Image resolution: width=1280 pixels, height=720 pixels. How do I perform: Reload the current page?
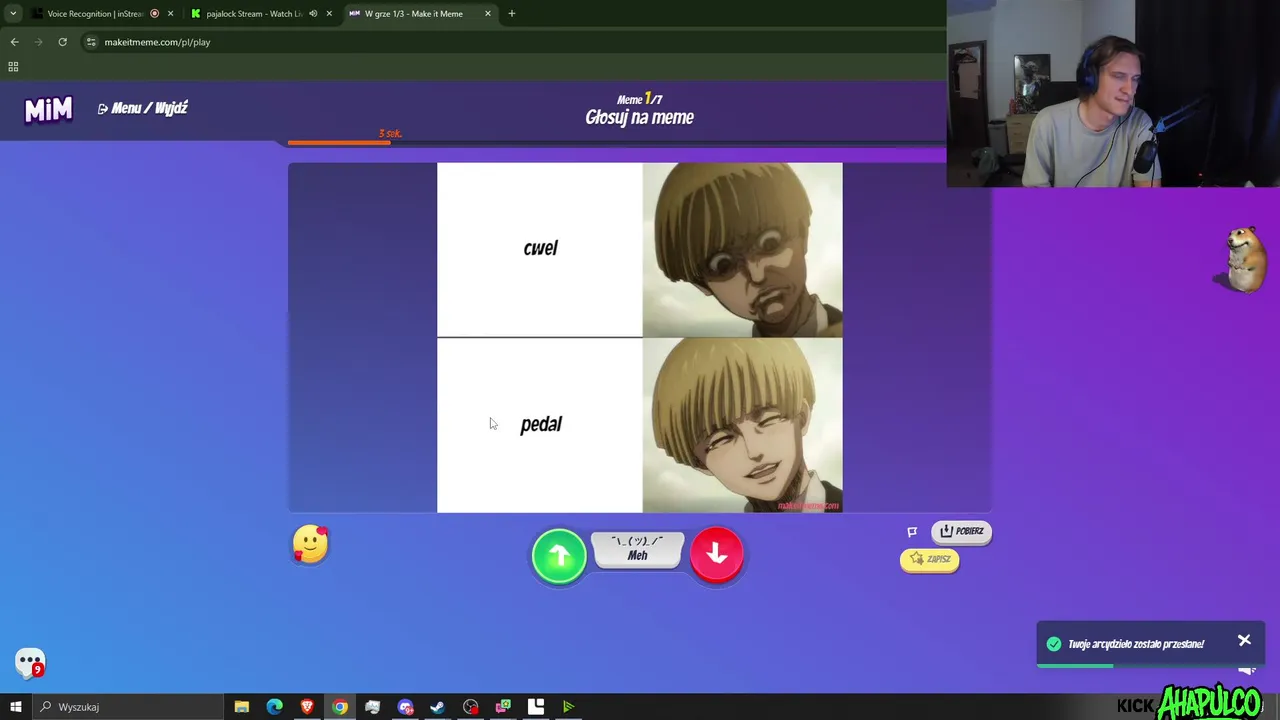pyautogui.click(x=62, y=42)
